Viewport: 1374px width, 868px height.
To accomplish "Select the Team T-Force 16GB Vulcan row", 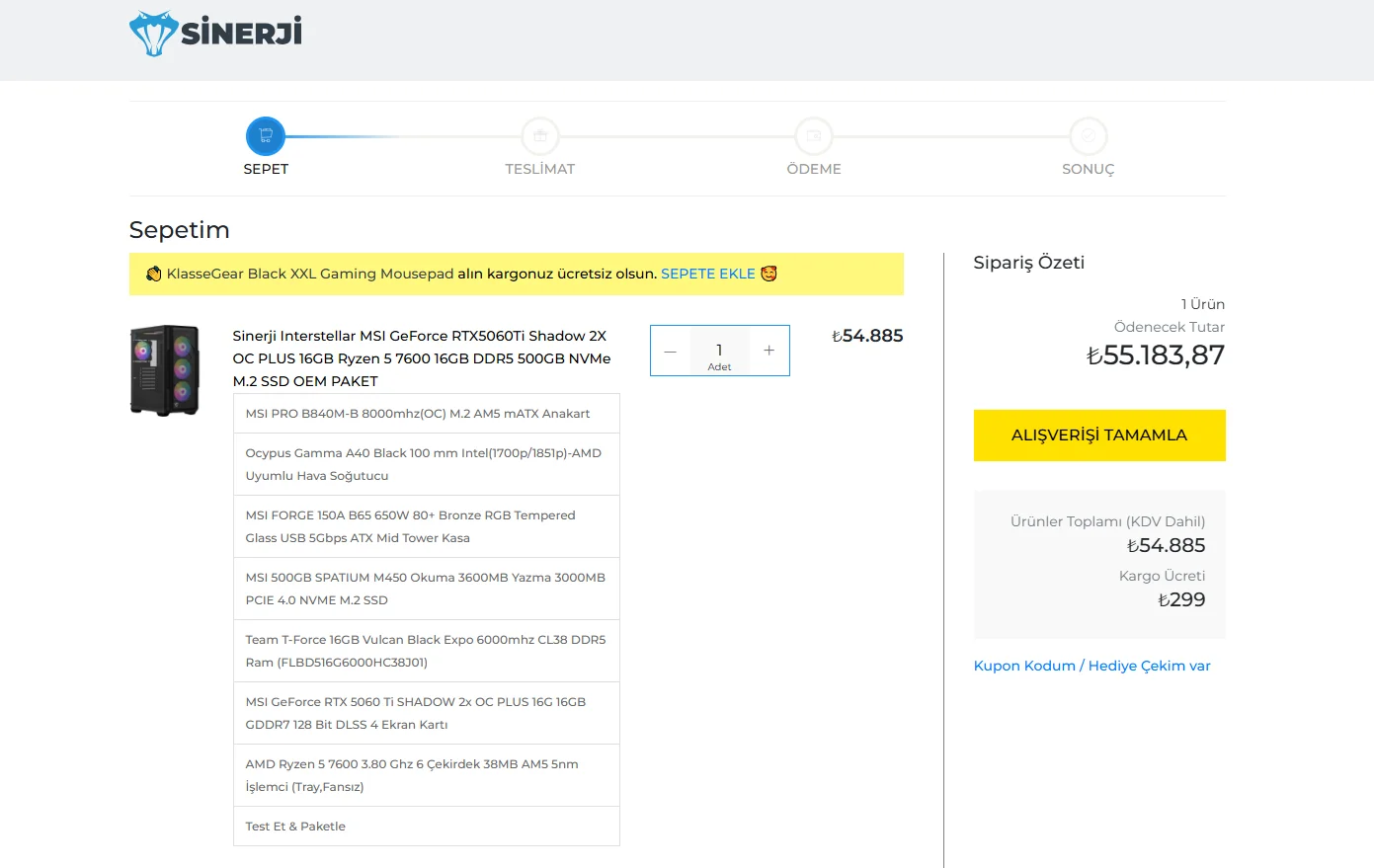I will [427, 651].
